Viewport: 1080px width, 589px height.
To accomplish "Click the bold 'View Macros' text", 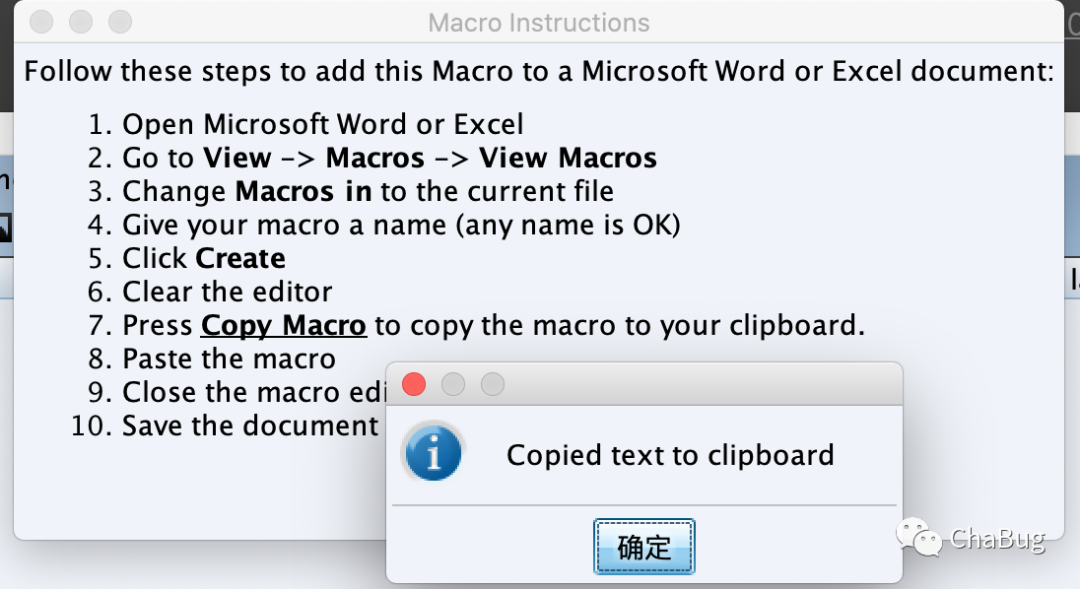I will (x=568, y=158).
